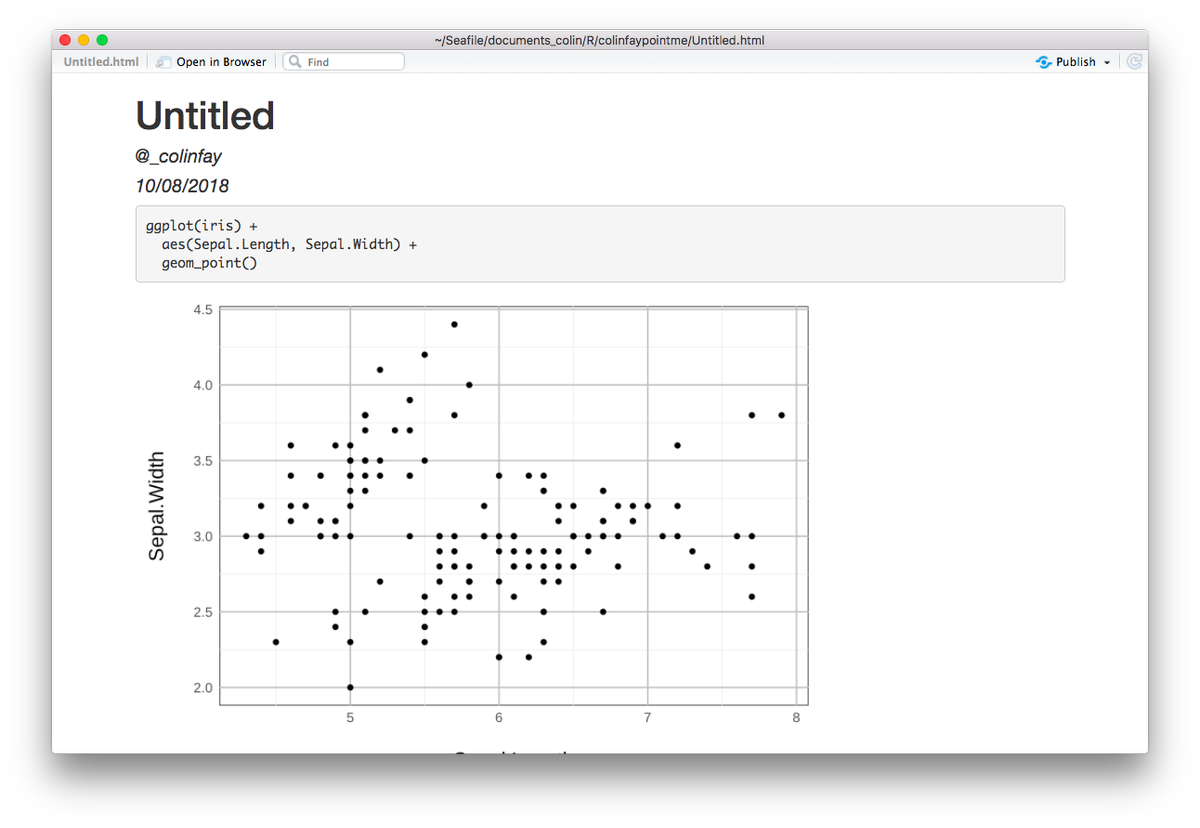The height and width of the screenshot is (828, 1200).
Task: Click the blue Publish icon
Action: pos(1044,62)
